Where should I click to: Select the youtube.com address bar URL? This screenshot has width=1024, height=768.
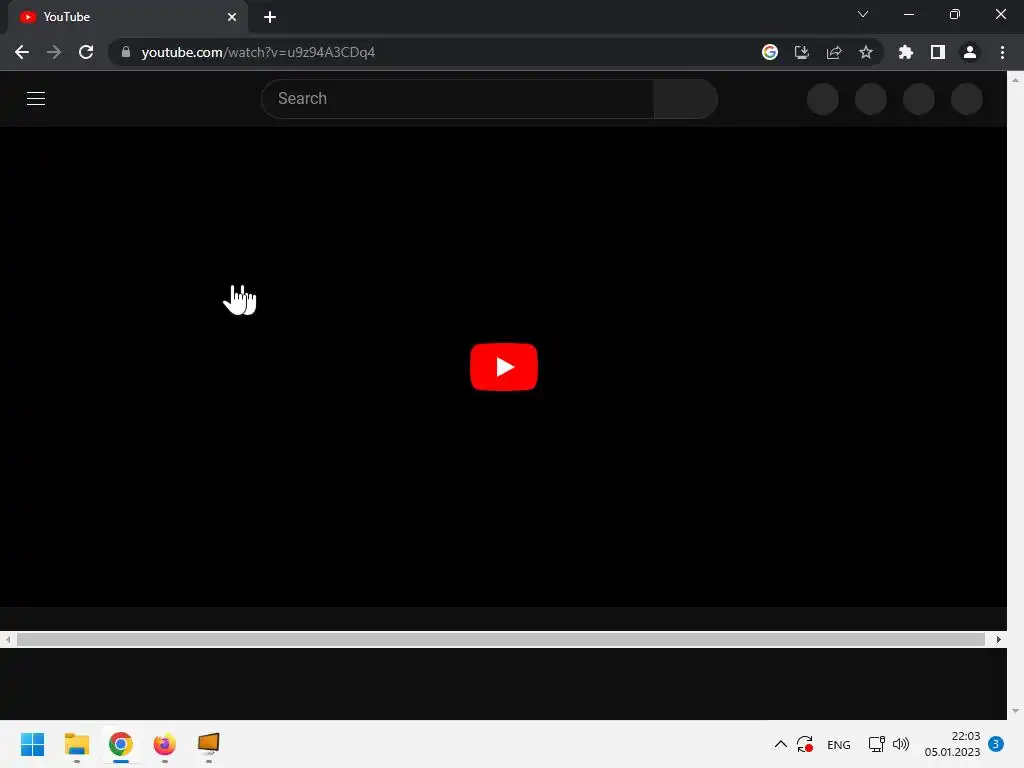click(258, 52)
